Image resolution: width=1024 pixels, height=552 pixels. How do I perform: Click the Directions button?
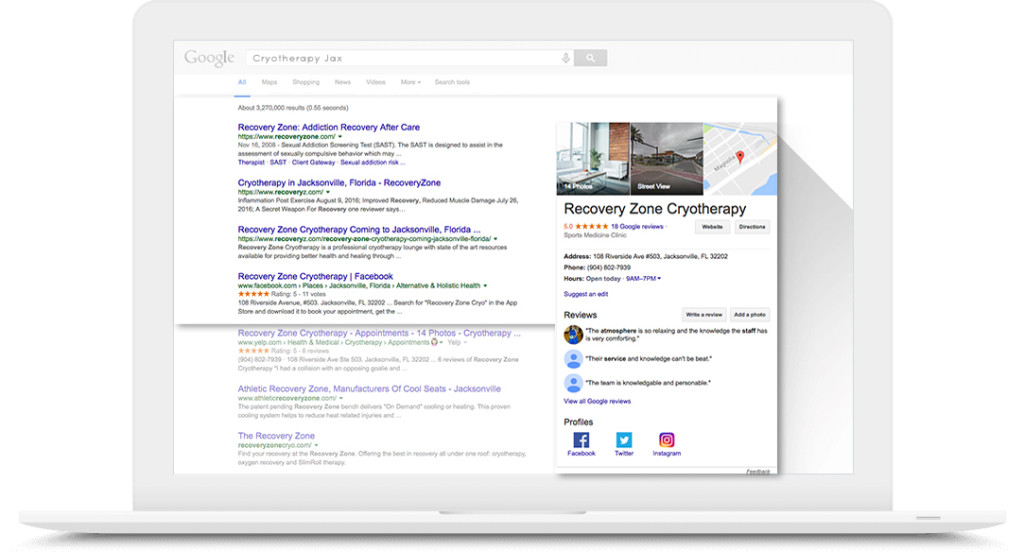[752, 227]
